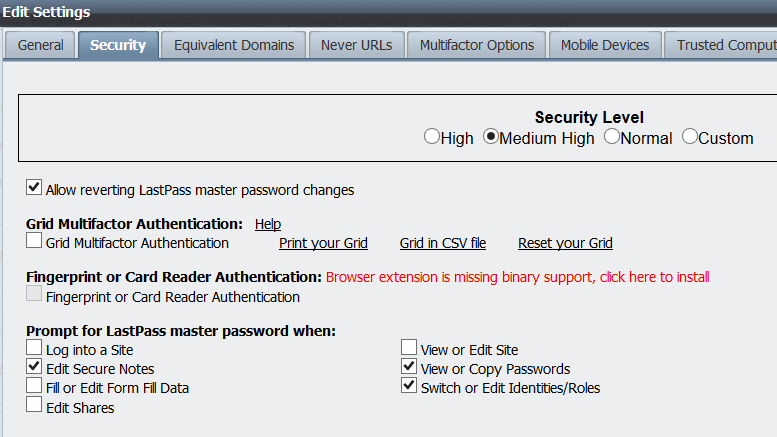Screen dimensions: 777x437
Task: Click the Reset your Grid link
Action: 565,243
